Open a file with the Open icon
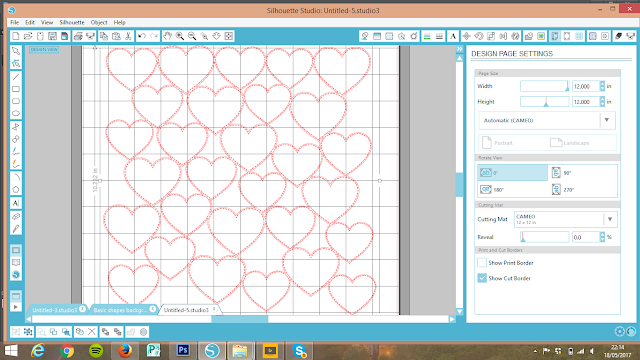This screenshot has height=360, width=640. (x=28, y=36)
